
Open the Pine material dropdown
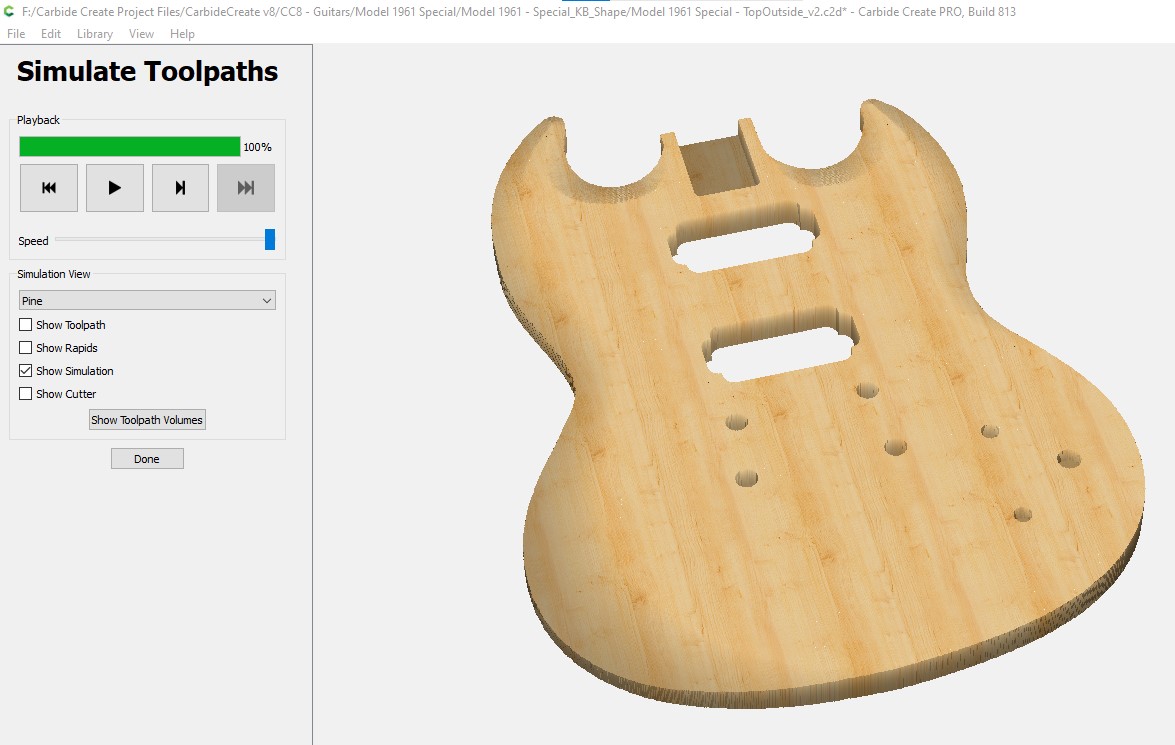147,301
